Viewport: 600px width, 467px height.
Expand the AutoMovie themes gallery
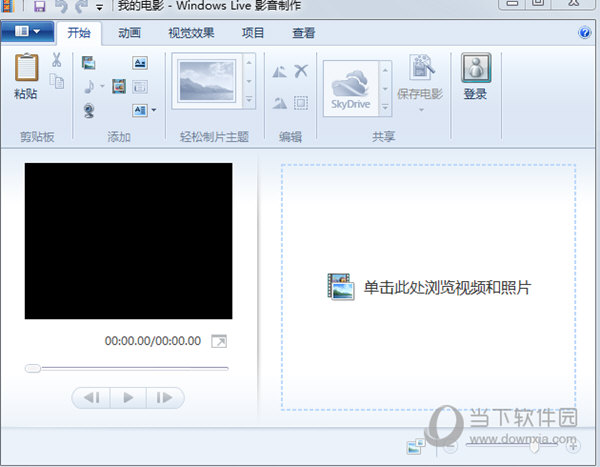(249, 100)
